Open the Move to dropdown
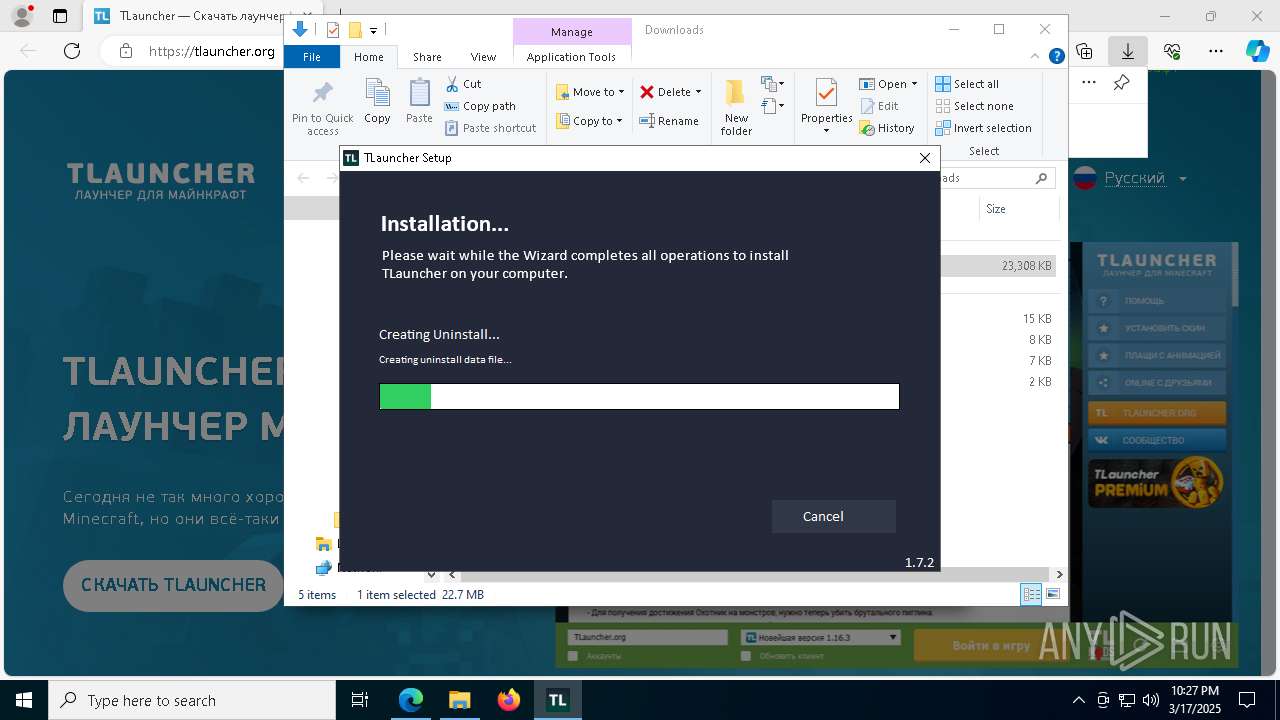1280x720 pixels. pyautogui.click(x=590, y=92)
